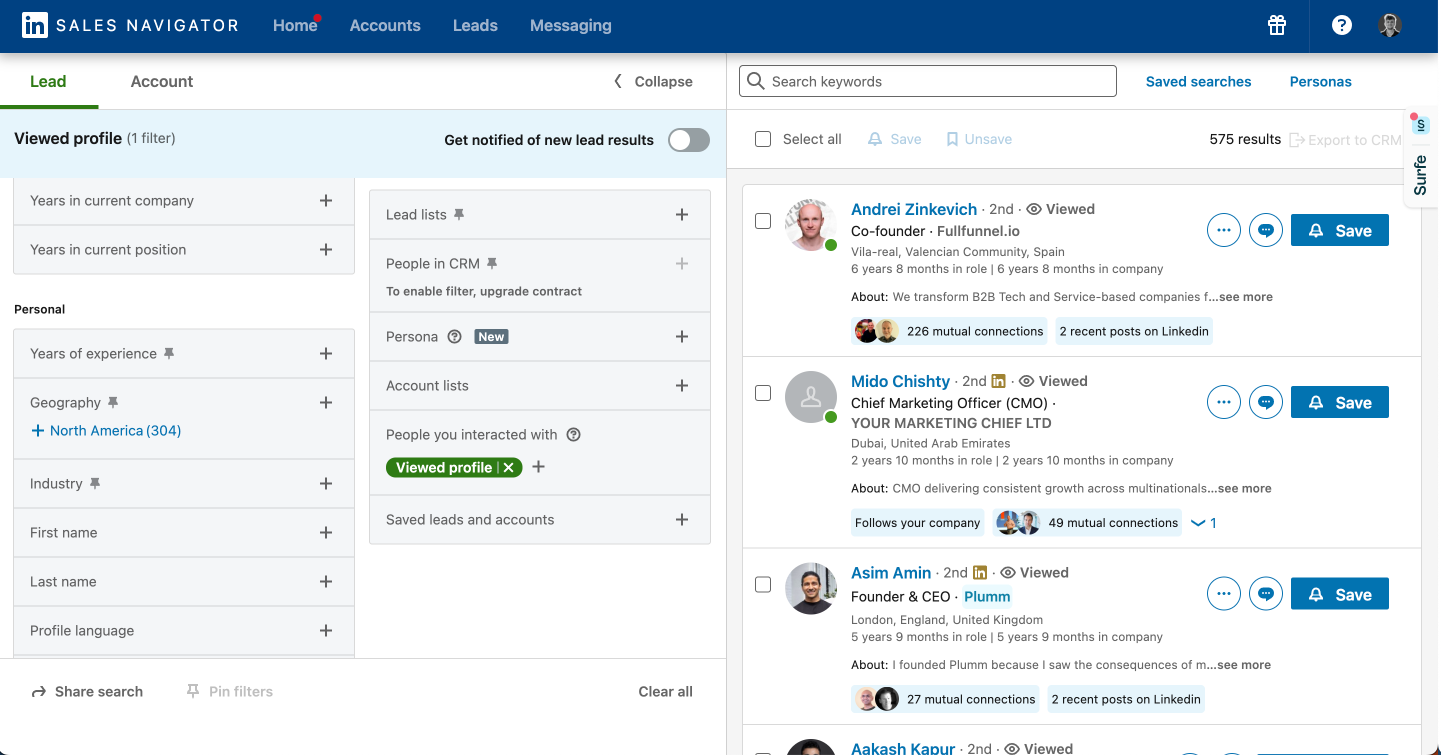The image size is (1441, 755).
Task: Open more options for Andrei Zinkevich
Action: tap(1223, 230)
